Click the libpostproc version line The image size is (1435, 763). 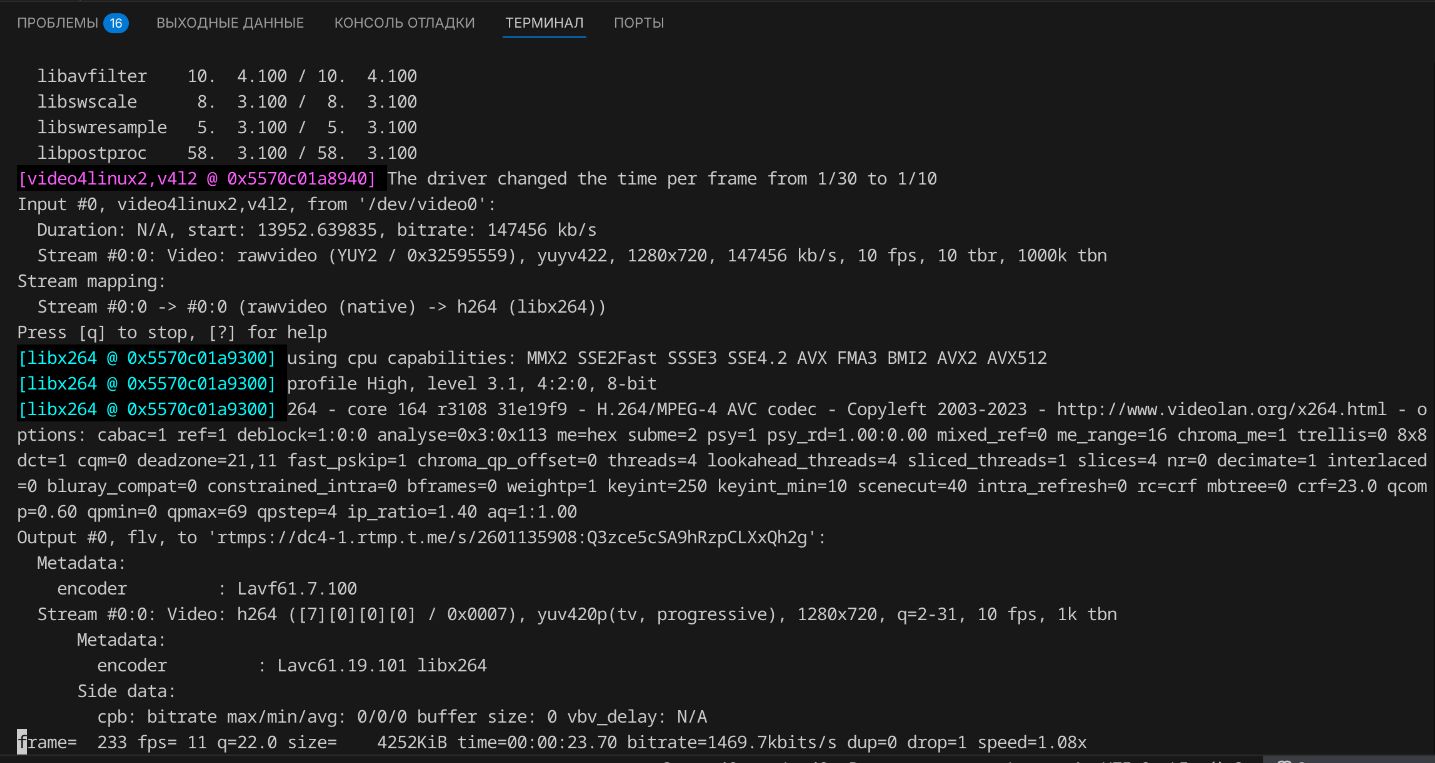click(227, 153)
